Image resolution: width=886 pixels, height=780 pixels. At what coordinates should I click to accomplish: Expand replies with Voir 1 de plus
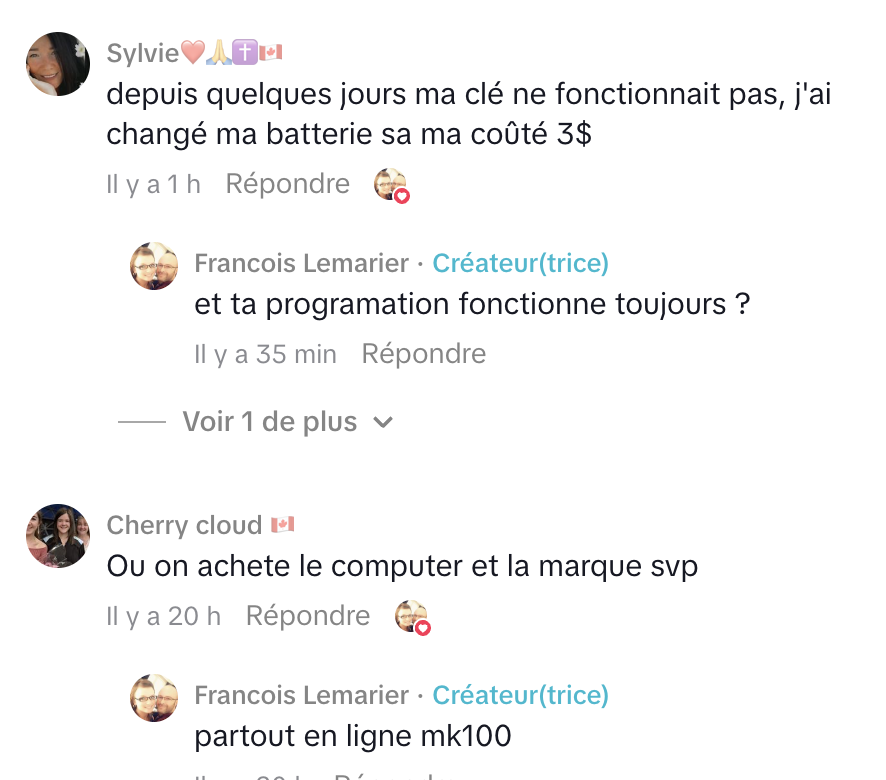click(269, 422)
